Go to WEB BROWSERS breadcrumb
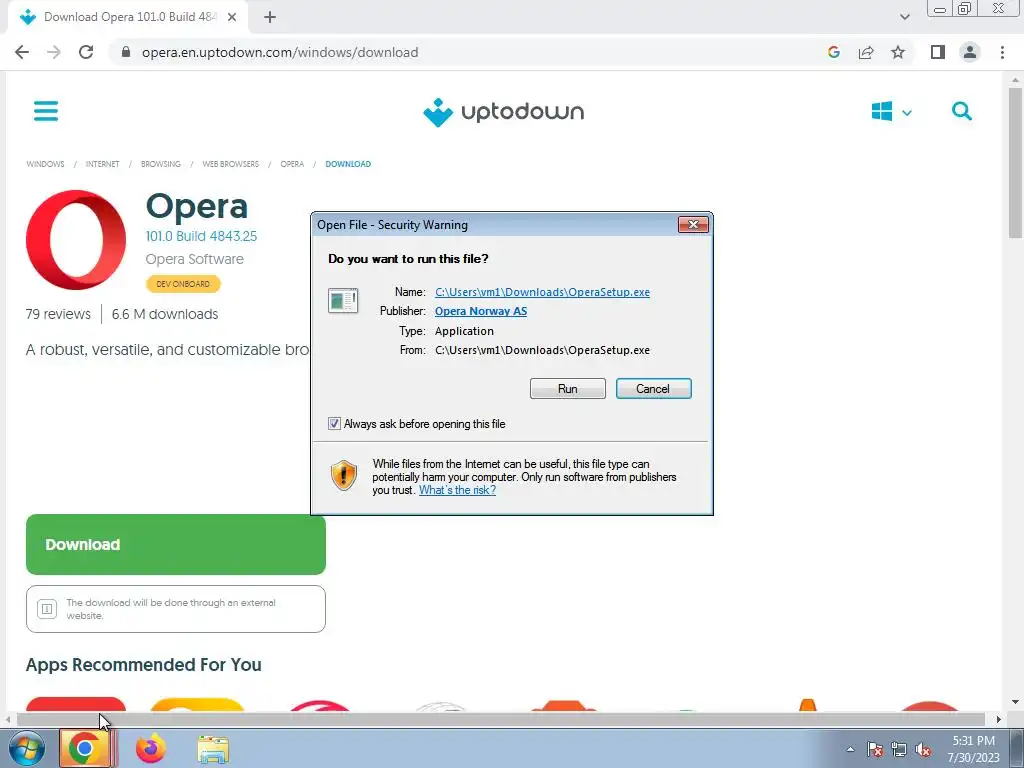The width and height of the screenshot is (1024, 768). [x=231, y=164]
